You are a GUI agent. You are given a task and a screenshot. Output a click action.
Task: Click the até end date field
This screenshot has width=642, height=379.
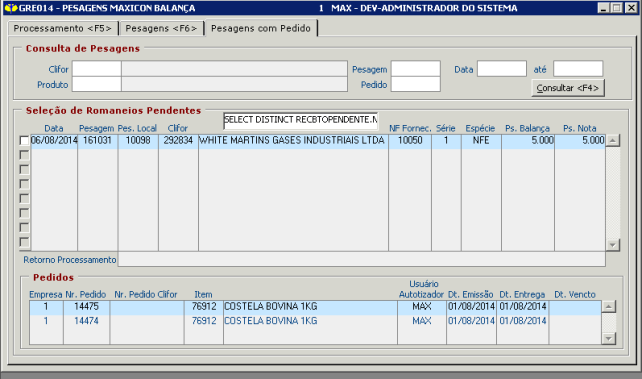578,69
